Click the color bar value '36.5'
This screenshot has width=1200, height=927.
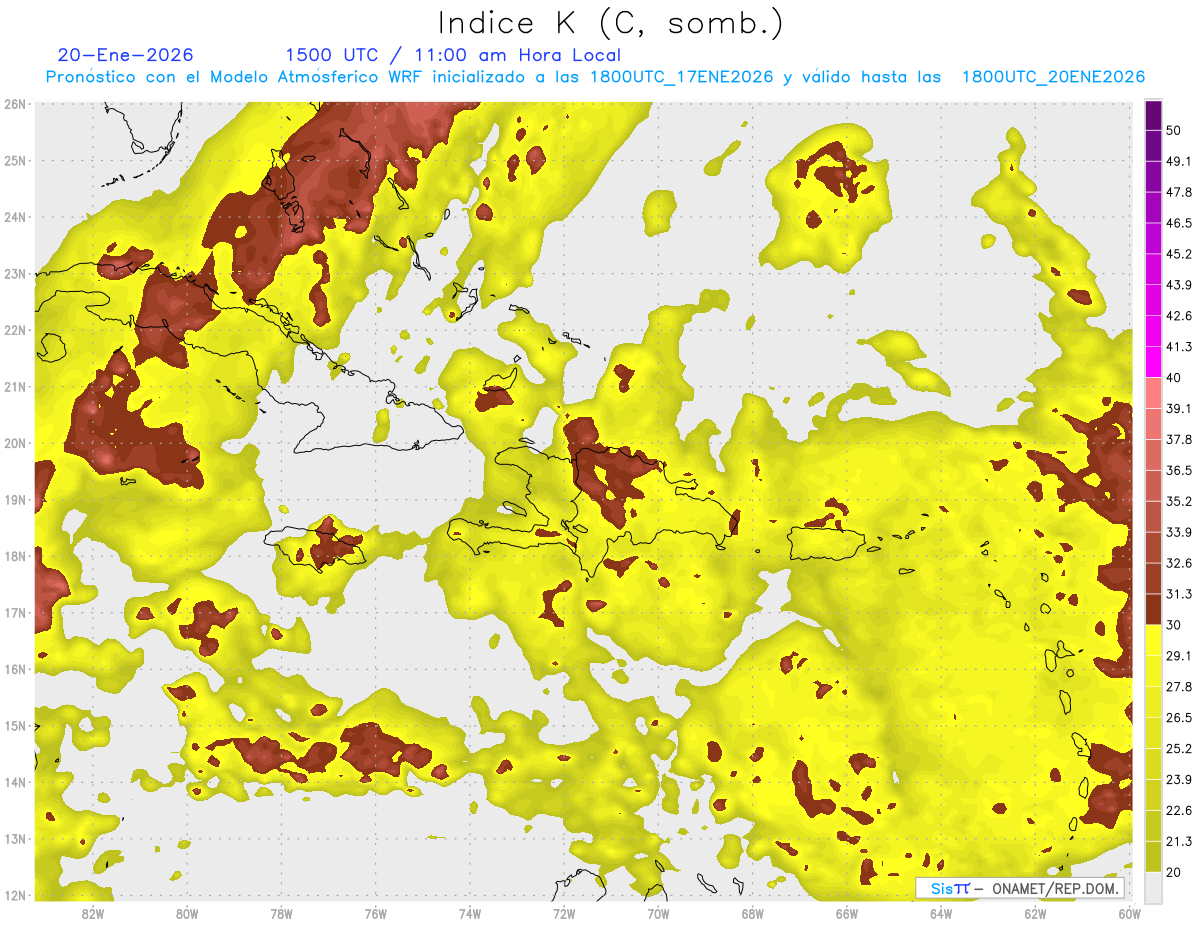[x=1179, y=470]
